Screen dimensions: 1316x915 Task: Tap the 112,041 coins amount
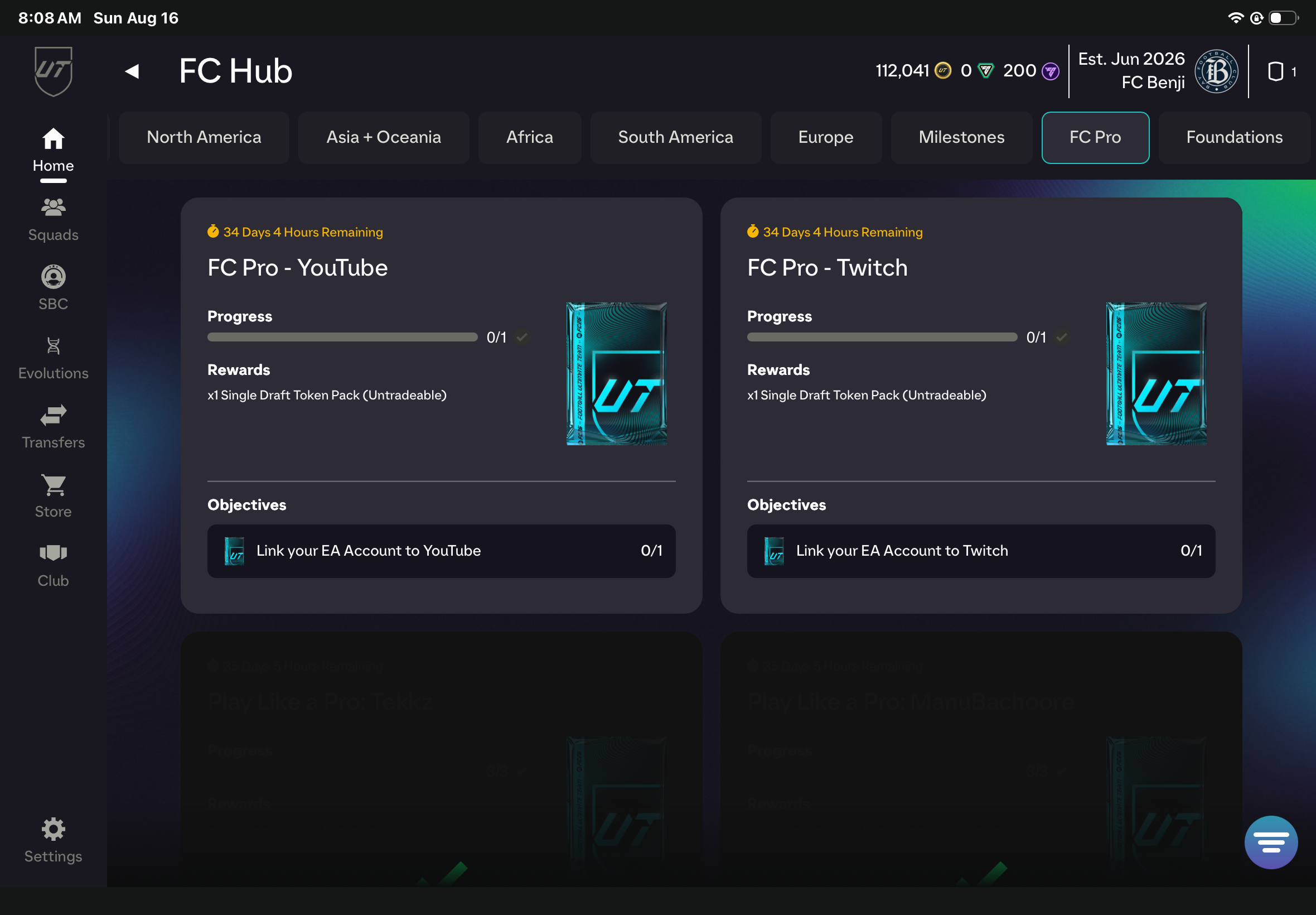[x=902, y=70]
